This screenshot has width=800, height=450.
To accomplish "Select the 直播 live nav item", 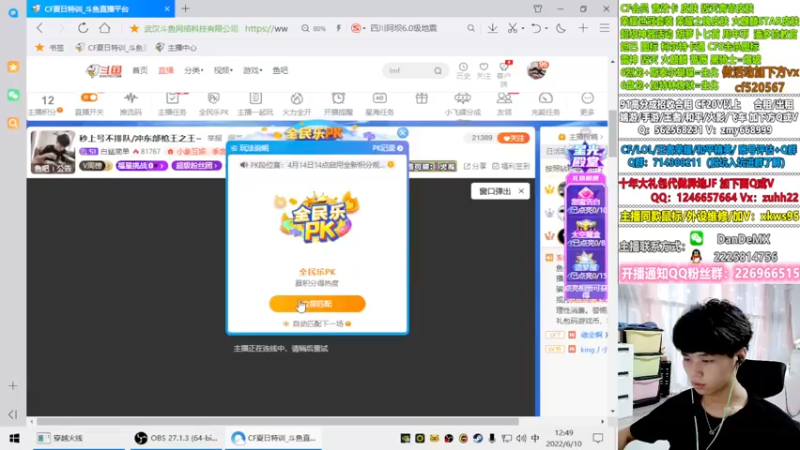I will [166, 70].
